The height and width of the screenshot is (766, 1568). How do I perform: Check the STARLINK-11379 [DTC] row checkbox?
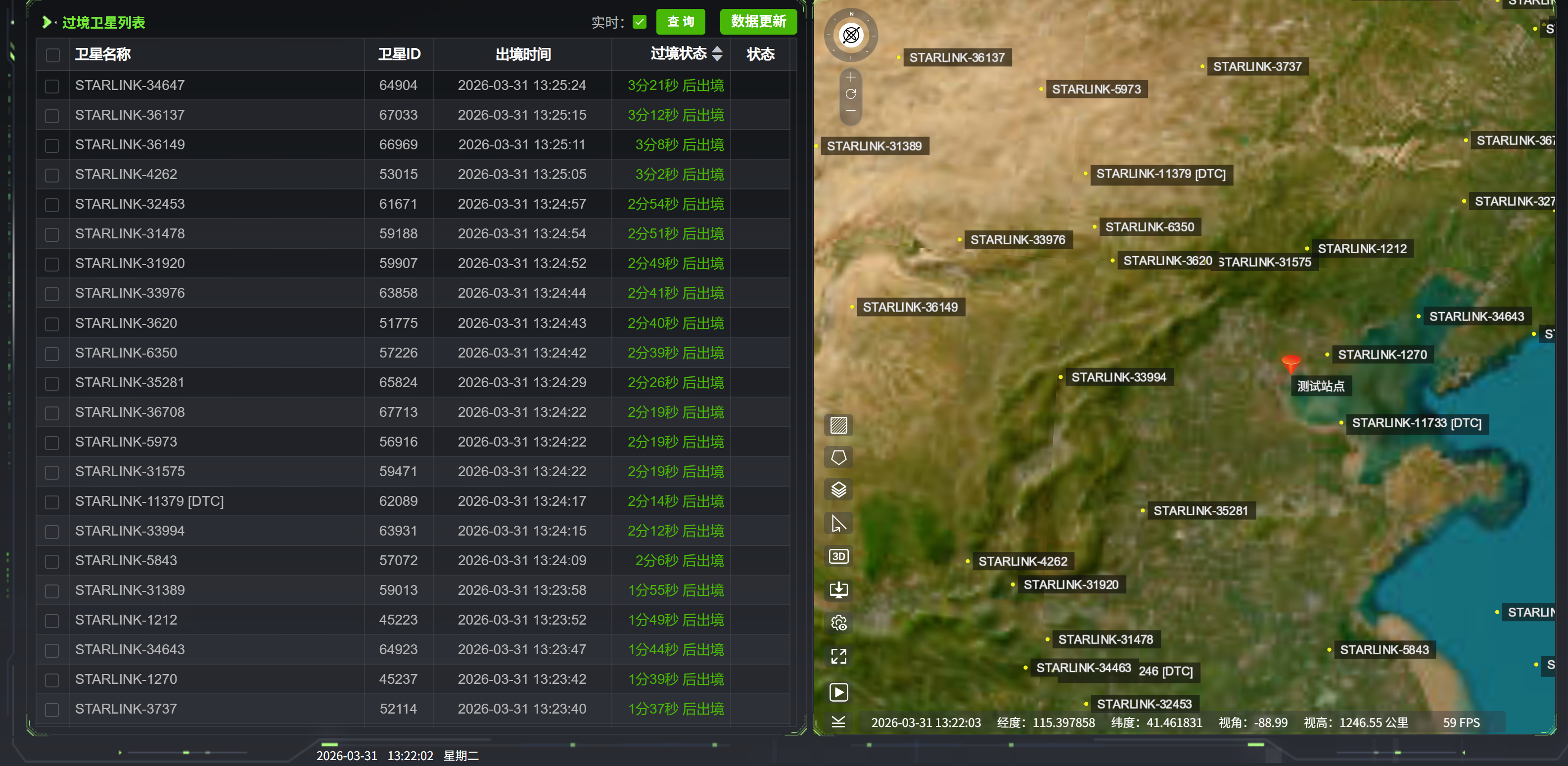tap(52, 502)
